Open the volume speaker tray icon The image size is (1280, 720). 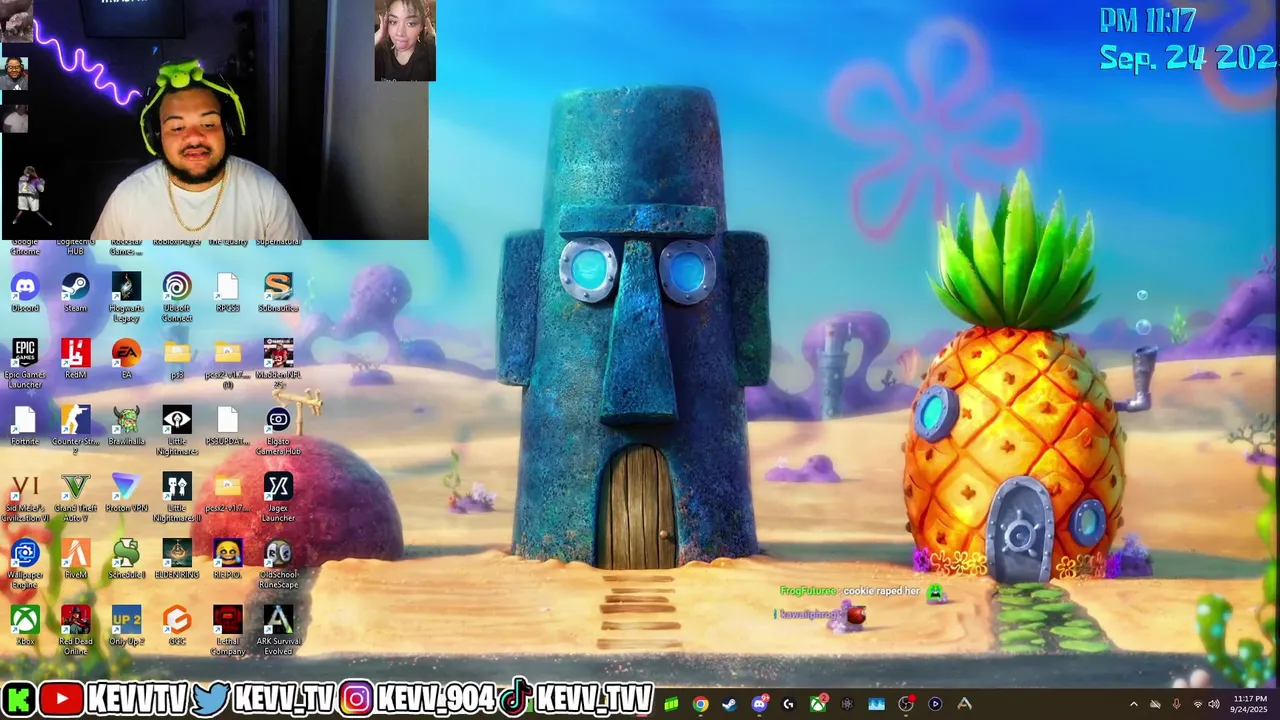(x=1214, y=704)
